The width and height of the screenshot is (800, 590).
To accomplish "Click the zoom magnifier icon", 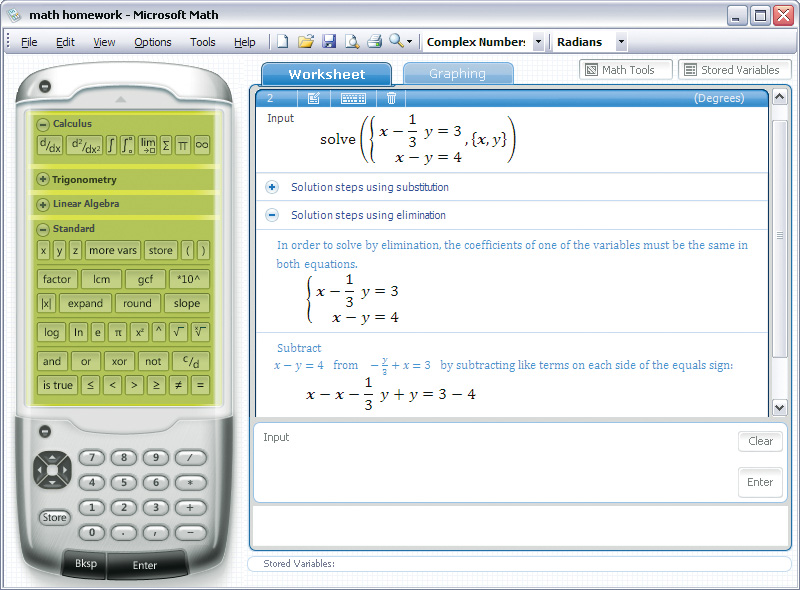I will [396, 41].
